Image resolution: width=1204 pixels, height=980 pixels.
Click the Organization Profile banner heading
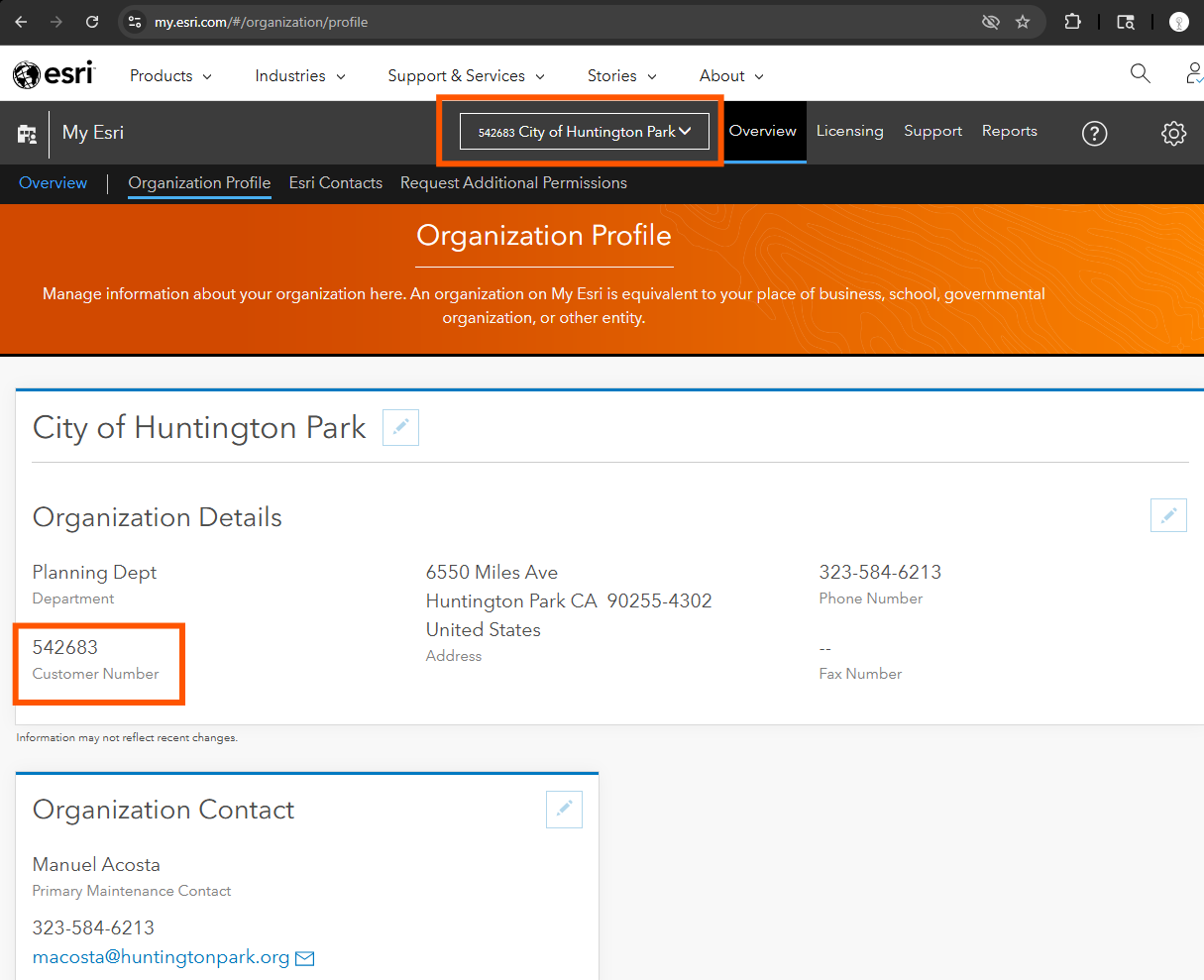[x=544, y=235]
